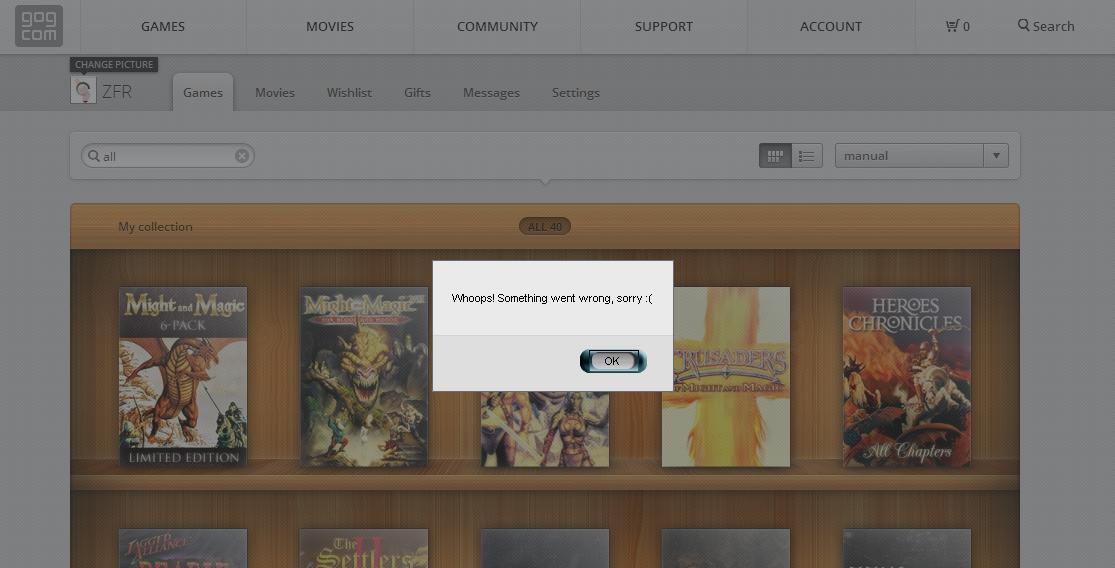Open the shopping cart icon
The height and width of the screenshot is (568, 1115).
coord(951,26)
